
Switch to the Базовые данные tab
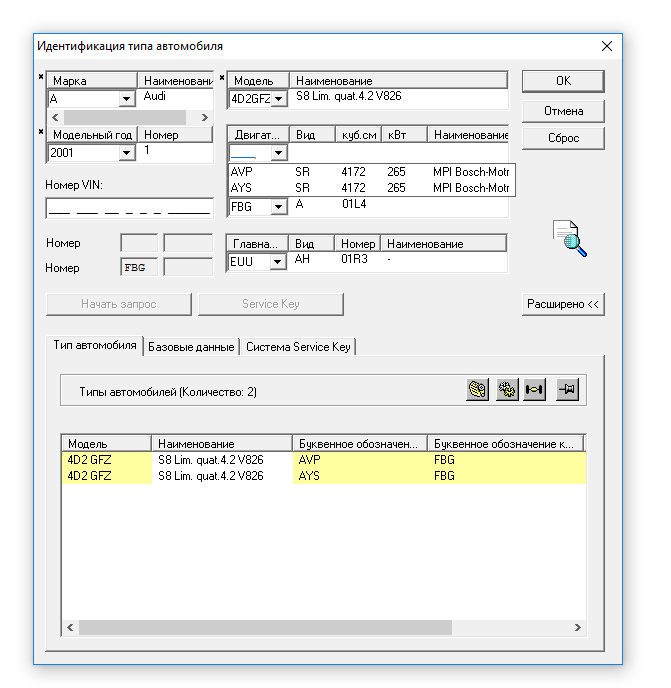tap(191, 347)
